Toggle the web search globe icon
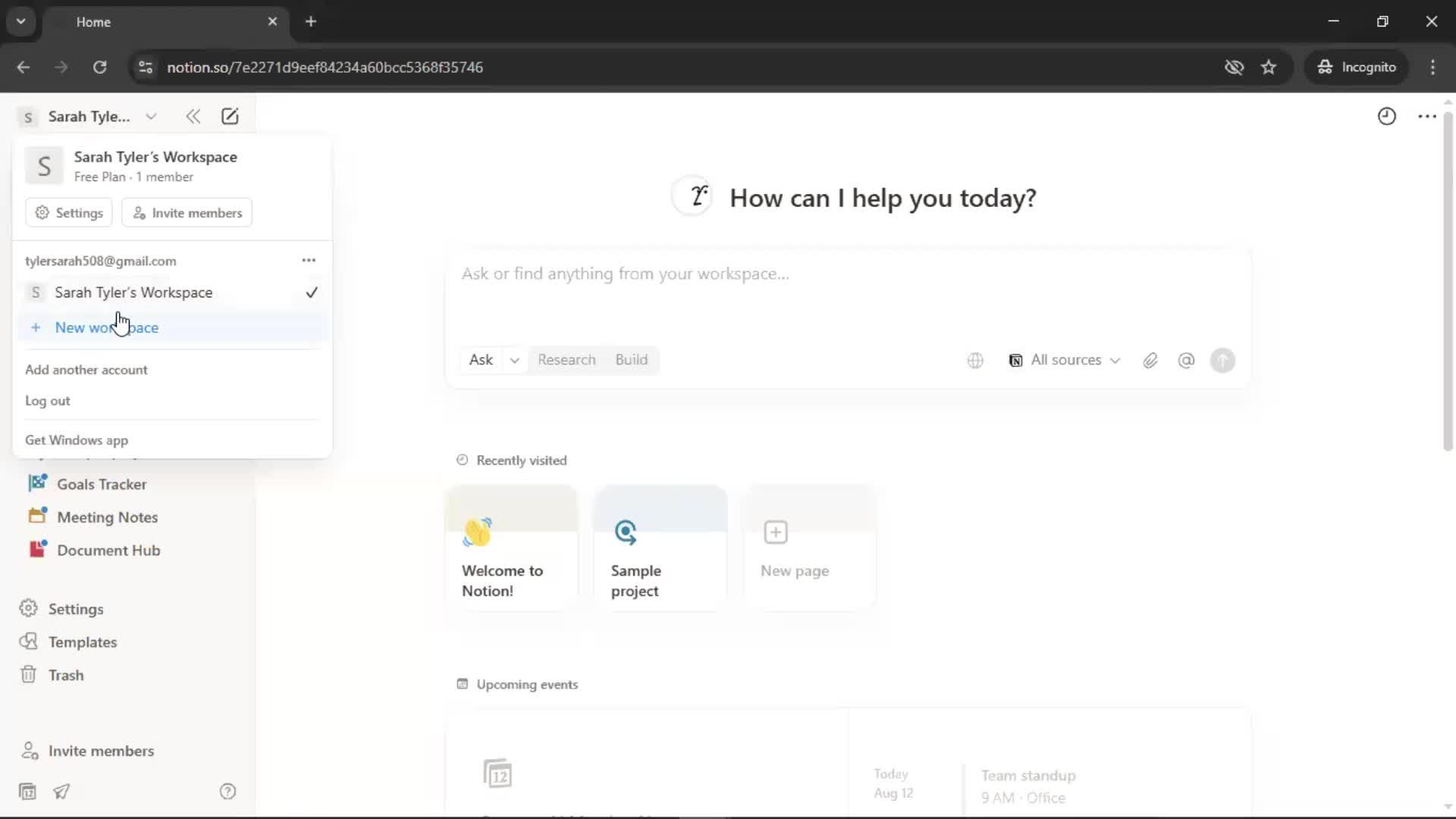This screenshot has height=819, width=1456. pos(975,360)
